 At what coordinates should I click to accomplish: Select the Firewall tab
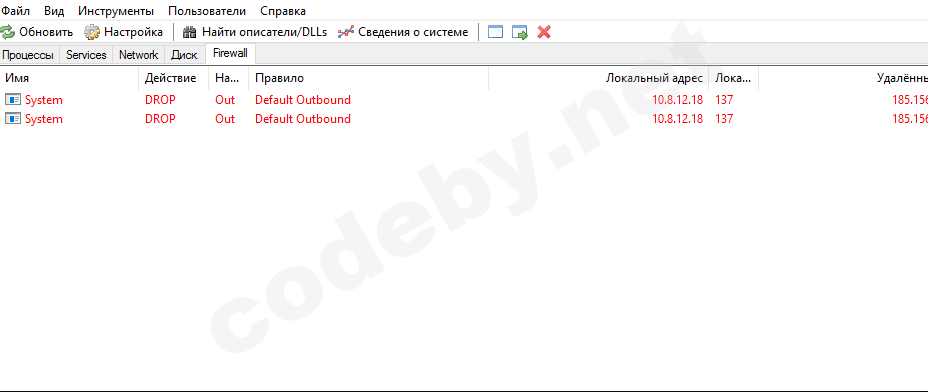click(x=230, y=53)
